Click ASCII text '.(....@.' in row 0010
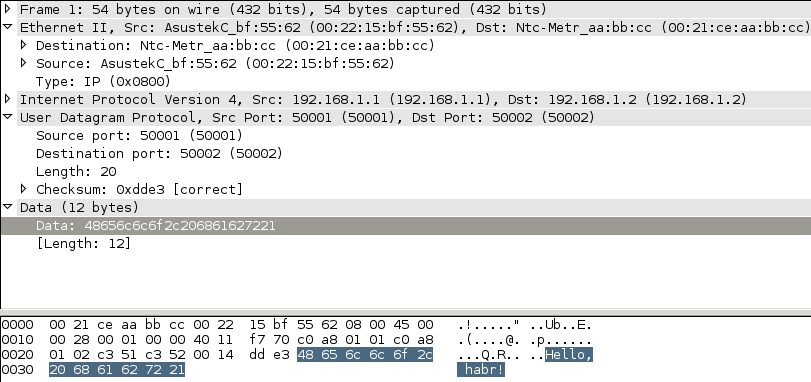811x382 pixels. coord(489,340)
